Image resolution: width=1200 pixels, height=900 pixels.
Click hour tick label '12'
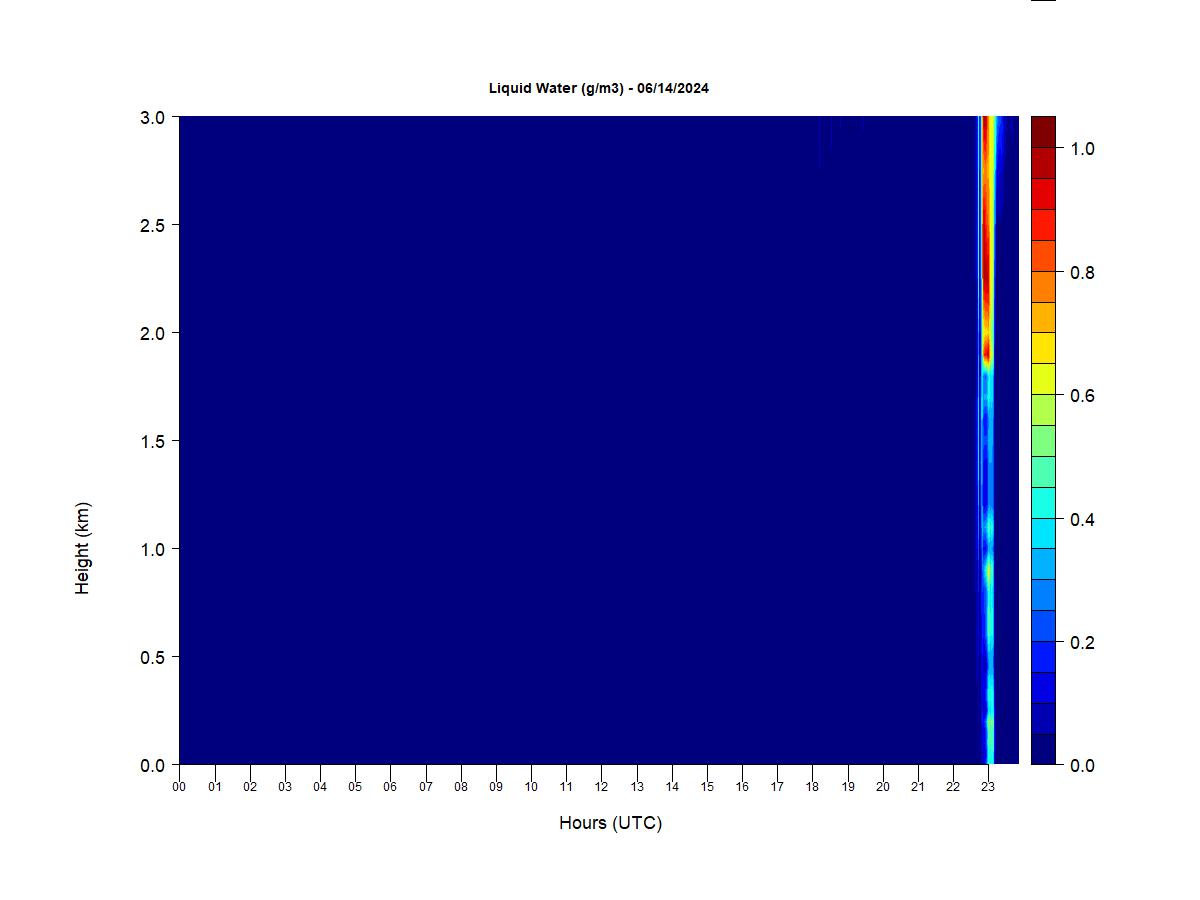coord(601,786)
